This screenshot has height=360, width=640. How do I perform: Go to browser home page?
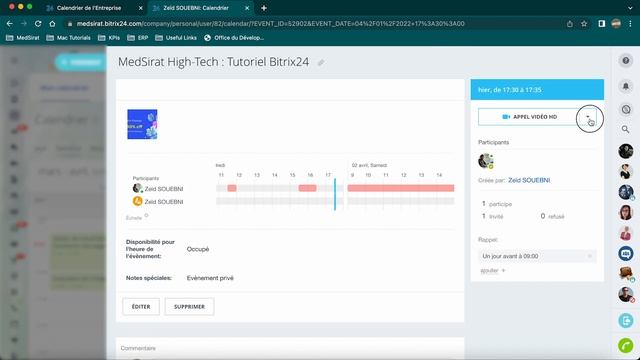52,24
